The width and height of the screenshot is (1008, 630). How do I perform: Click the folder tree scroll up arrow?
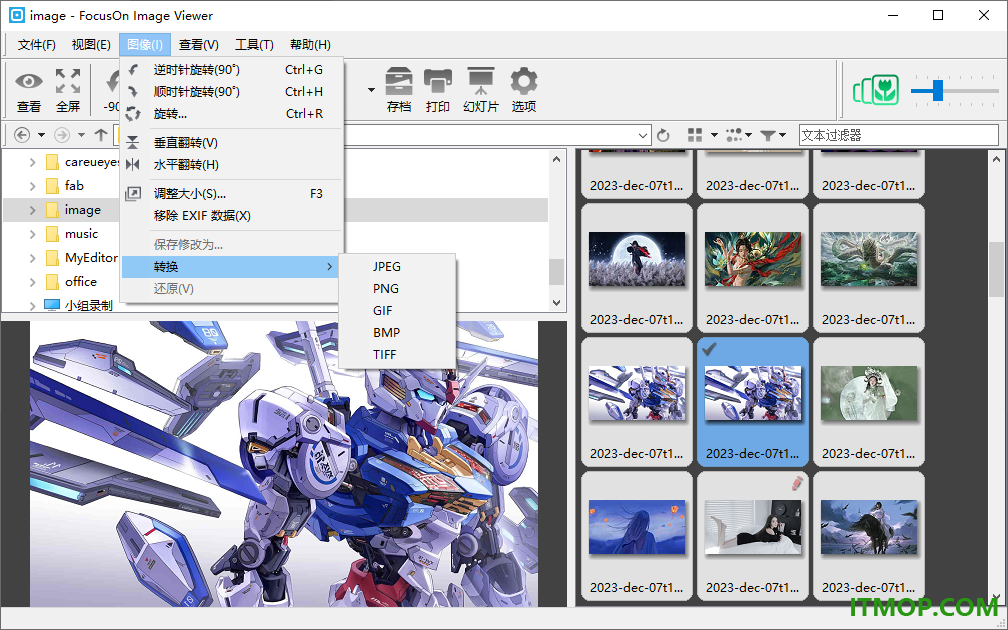556,159
